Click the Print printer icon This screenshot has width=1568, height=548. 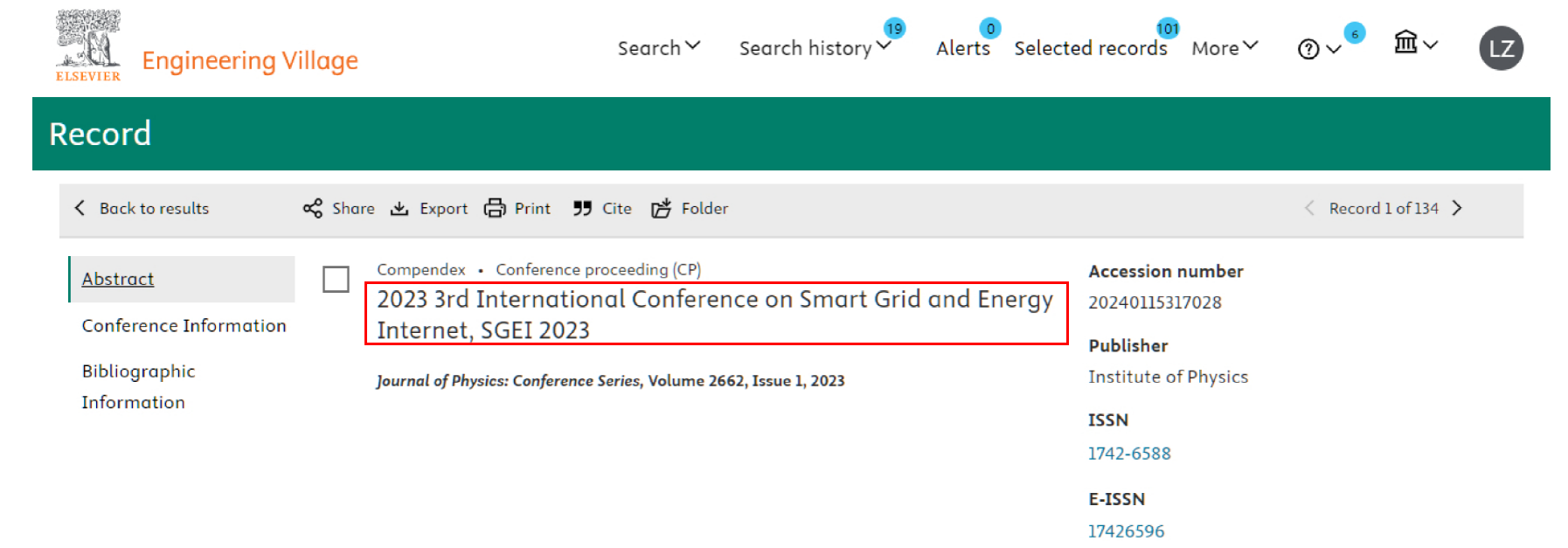[495, 208]
